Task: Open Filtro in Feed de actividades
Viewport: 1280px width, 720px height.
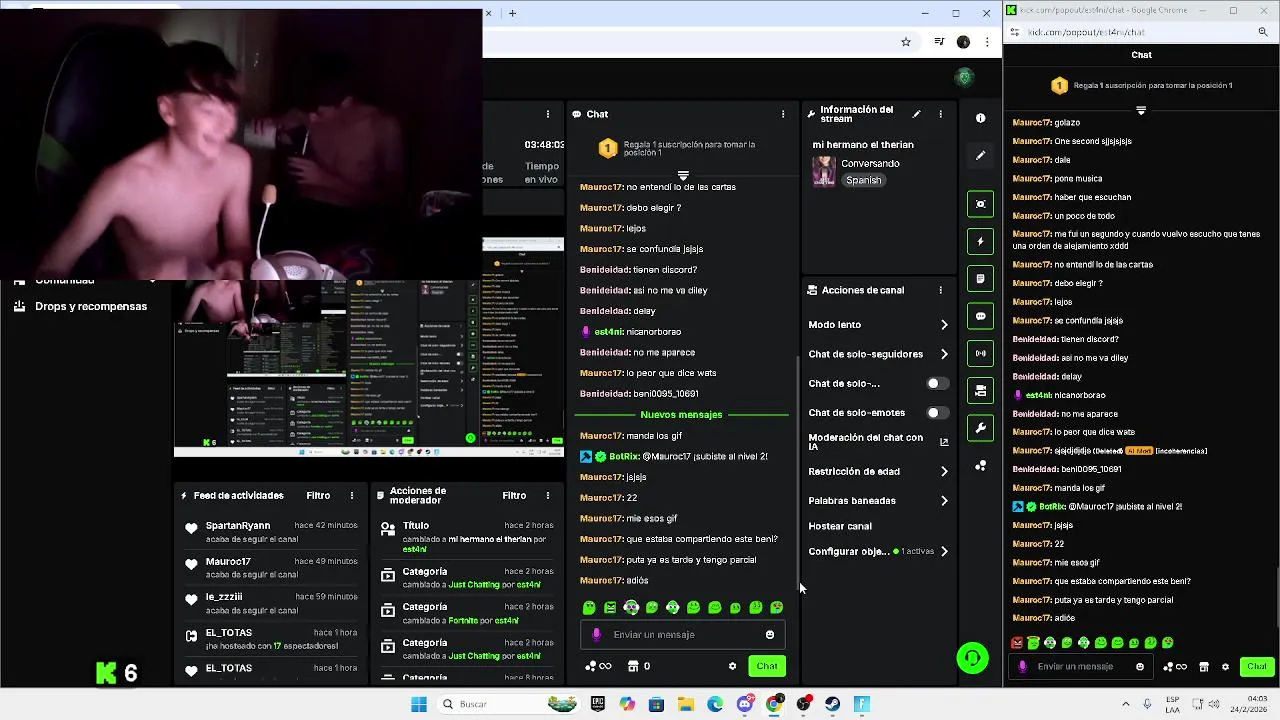Action: point(318,495)
